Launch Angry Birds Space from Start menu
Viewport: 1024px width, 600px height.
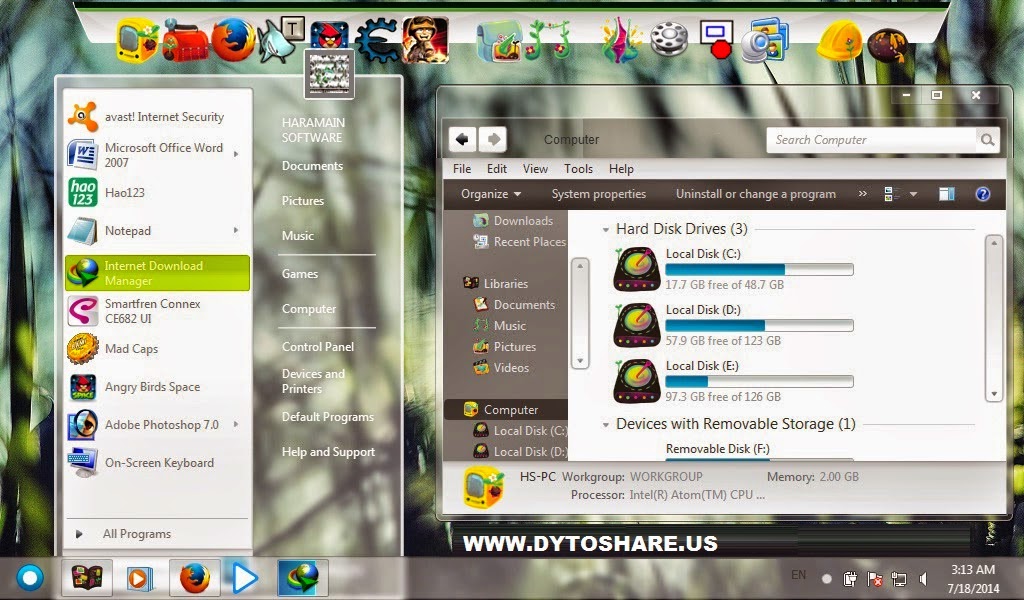pos(157,387)
